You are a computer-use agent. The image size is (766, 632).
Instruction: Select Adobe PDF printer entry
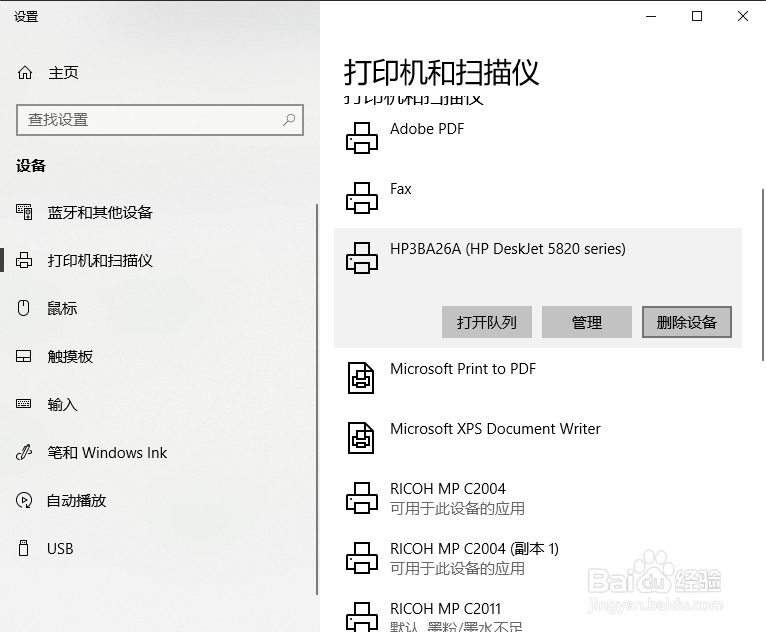pyautogui.click(x=538, y=138)
